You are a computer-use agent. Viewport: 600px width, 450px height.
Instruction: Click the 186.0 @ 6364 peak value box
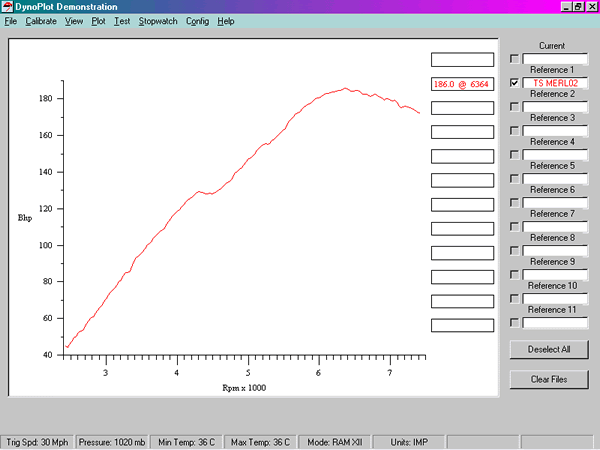pyautogui.click(x=462, y=84)
